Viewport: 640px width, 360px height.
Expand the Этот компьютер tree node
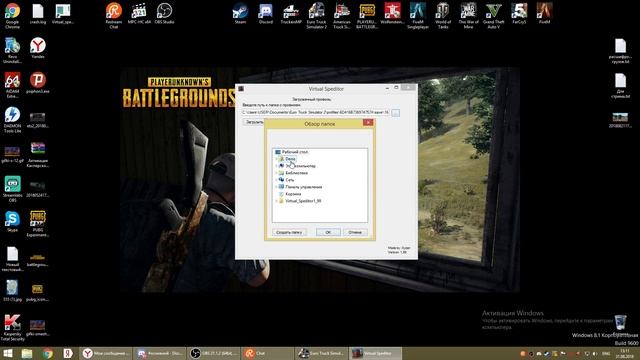pyautogui.click(x=276, y=166)
